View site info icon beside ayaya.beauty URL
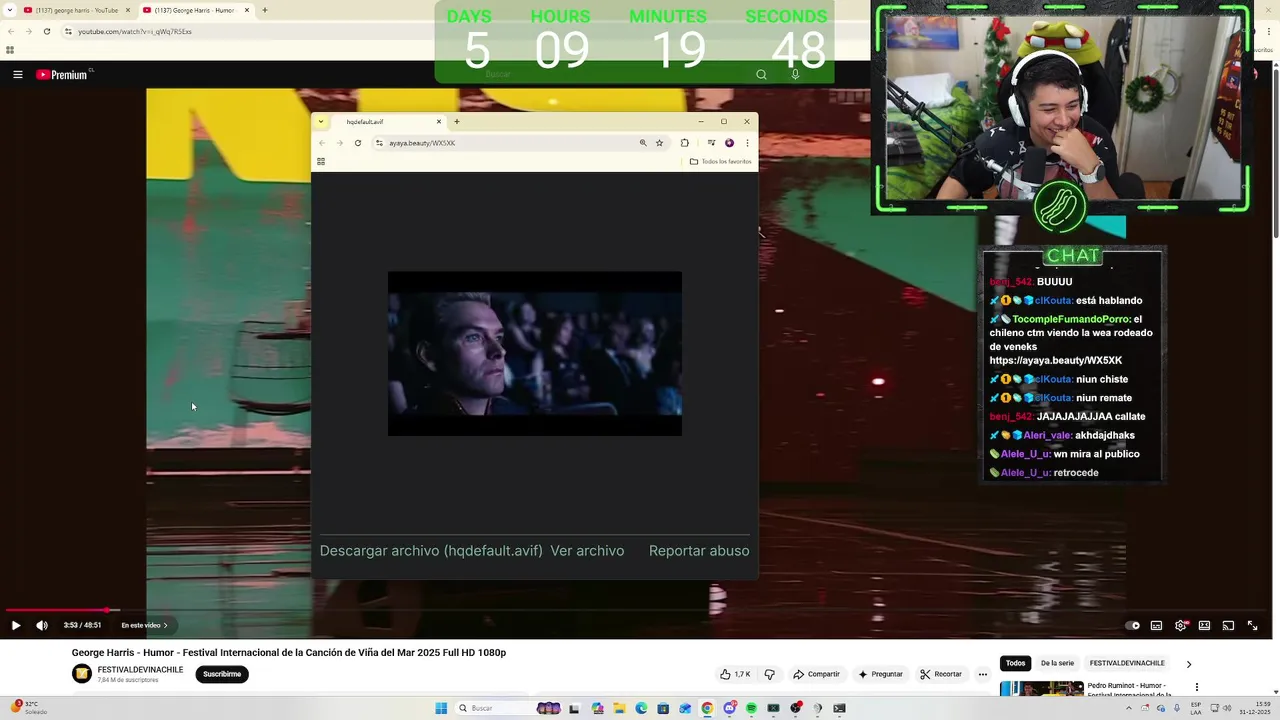This screenshot has height=720, width=1280. point(380,143)
